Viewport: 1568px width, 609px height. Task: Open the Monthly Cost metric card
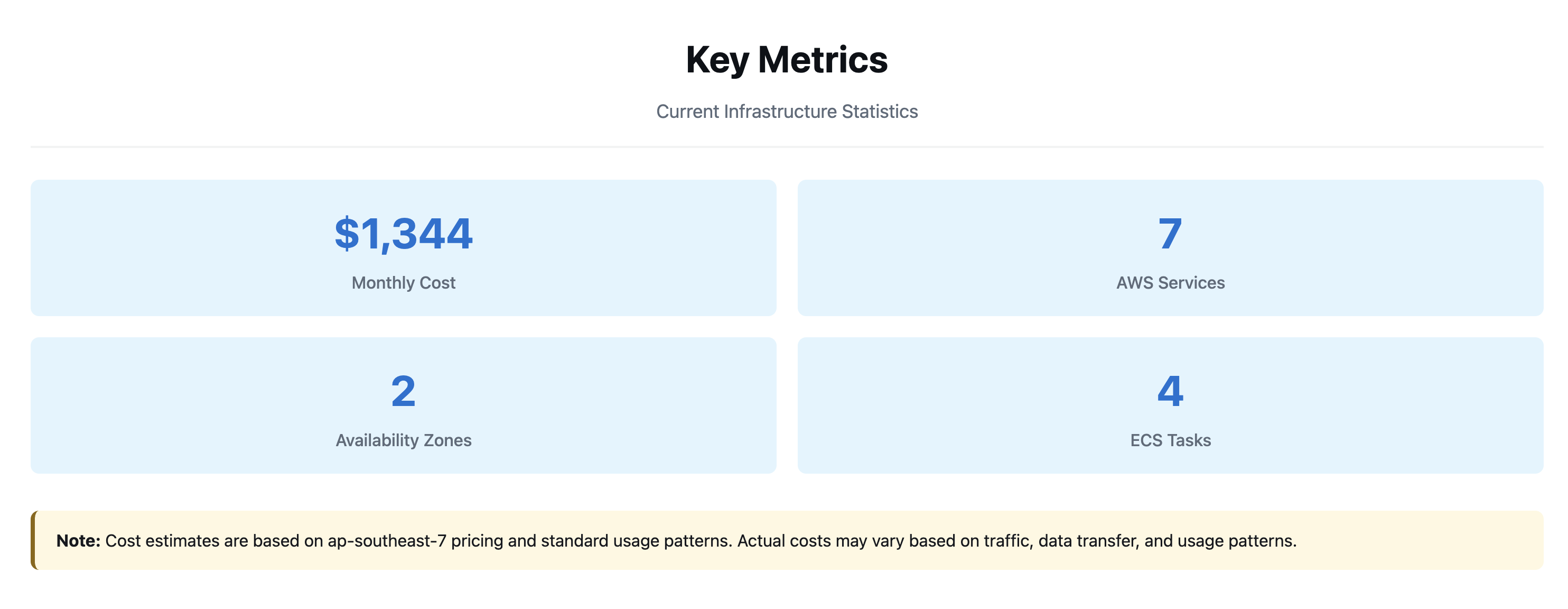(x=404, y=248)
